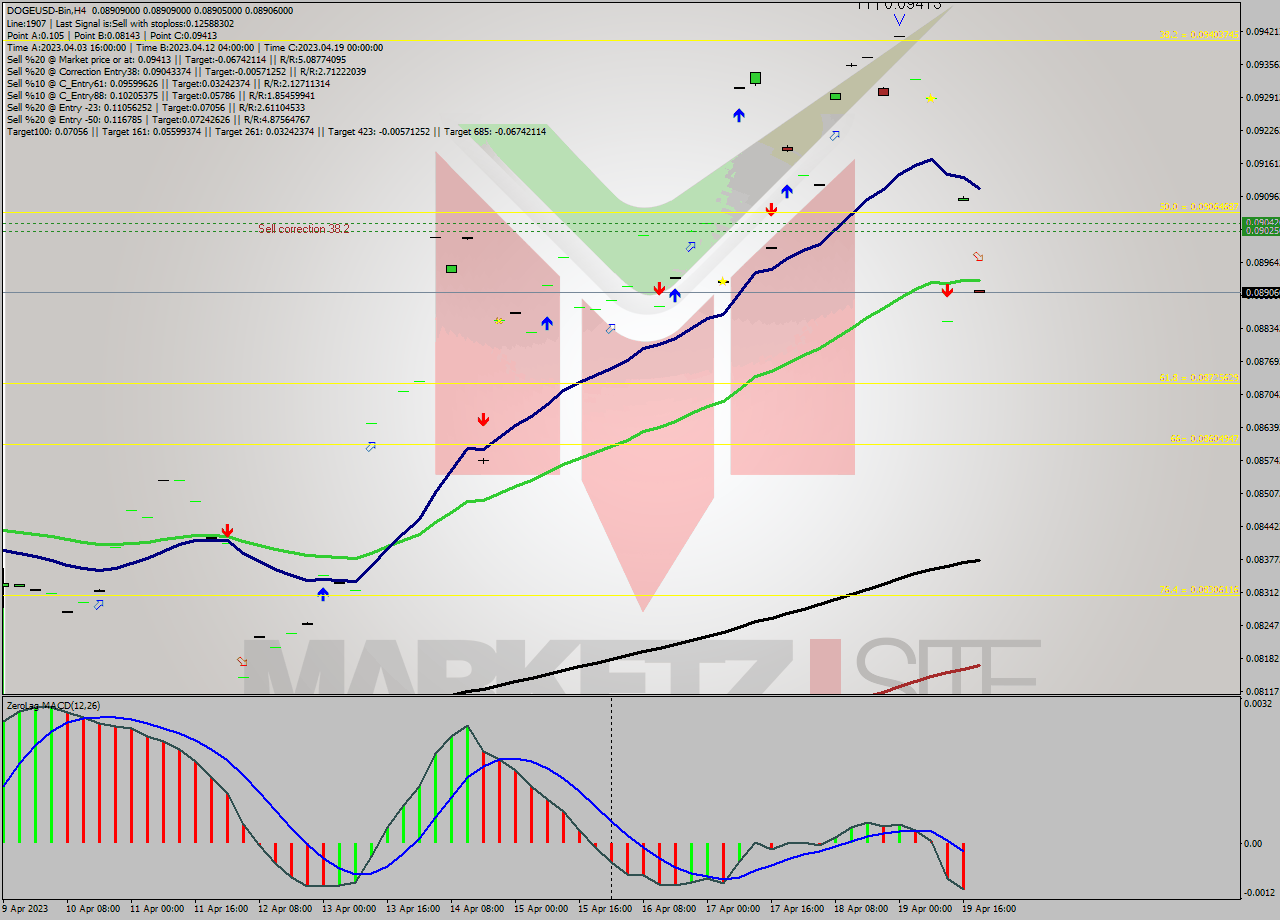
Task: Click the '13 Apr 00:00' time label
Action: (x=349, y=909)
